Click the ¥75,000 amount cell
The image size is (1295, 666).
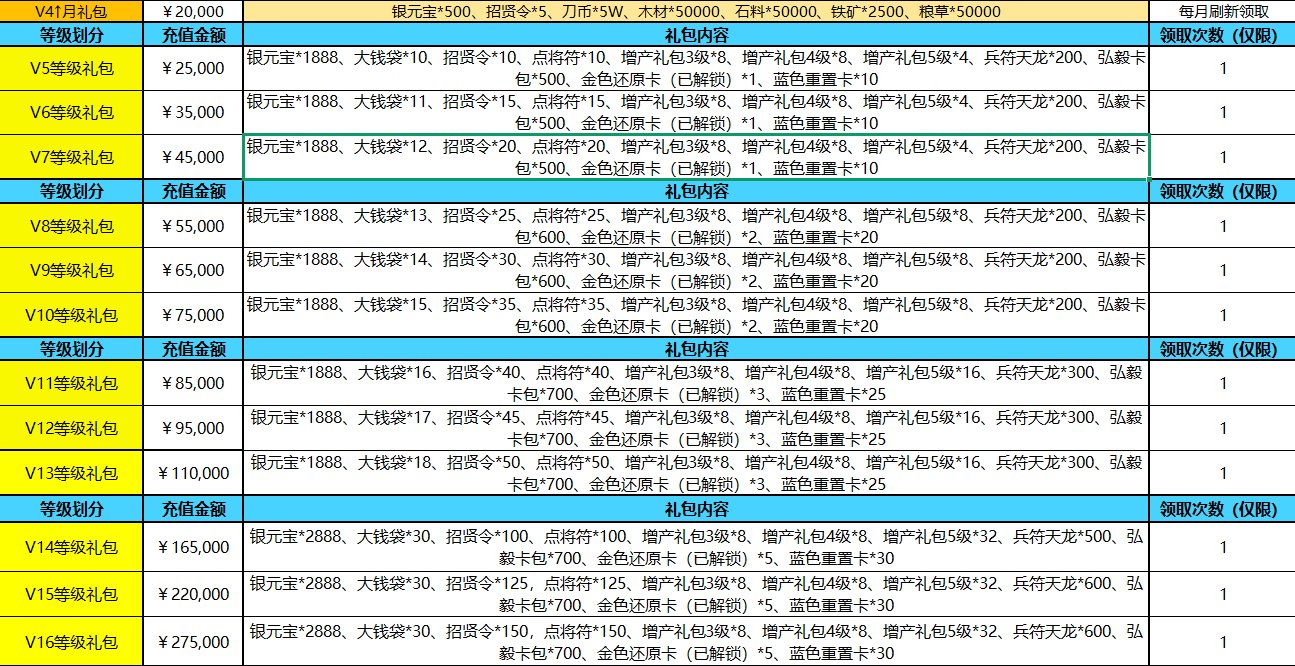point(193,315)
